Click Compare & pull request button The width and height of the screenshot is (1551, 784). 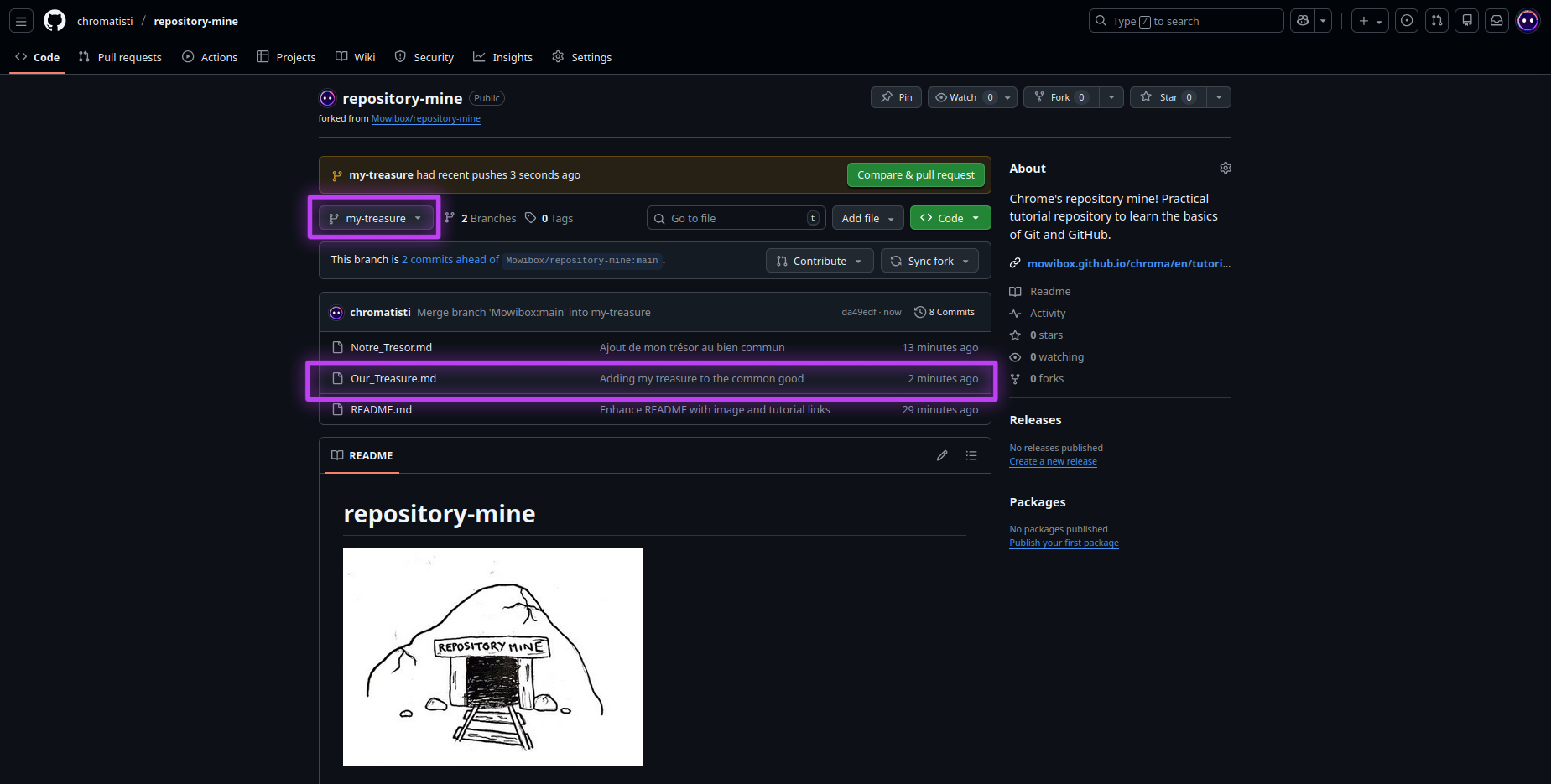click(x=915, y=174)
